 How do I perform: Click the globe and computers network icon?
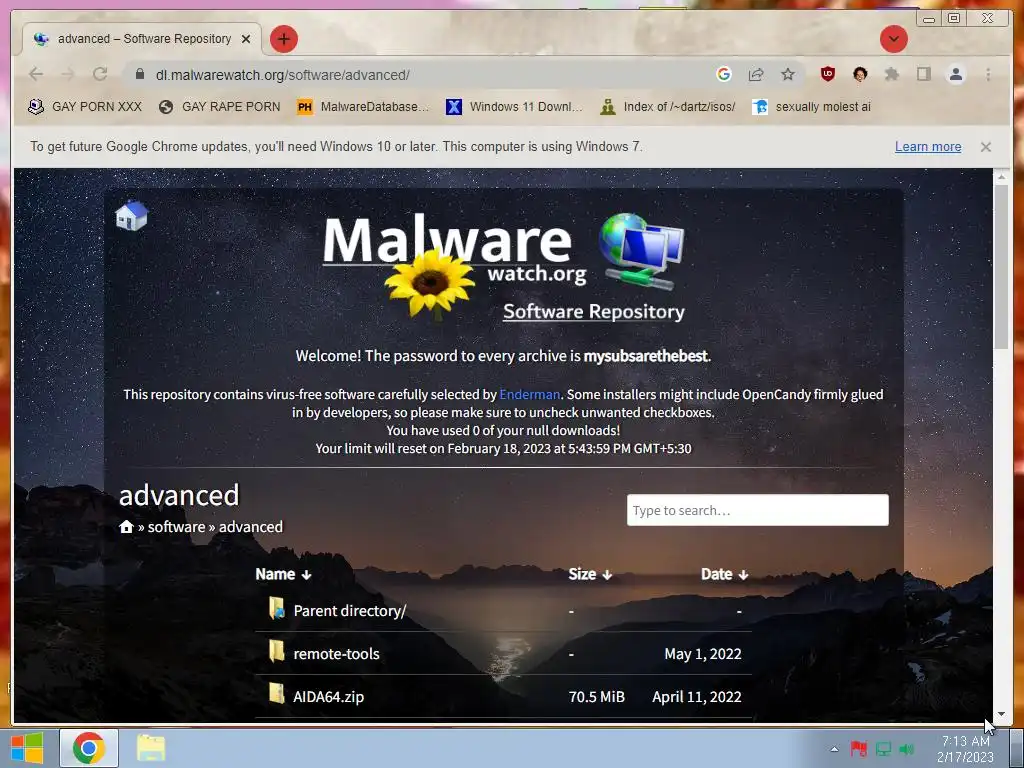click(x=641, y=251)
